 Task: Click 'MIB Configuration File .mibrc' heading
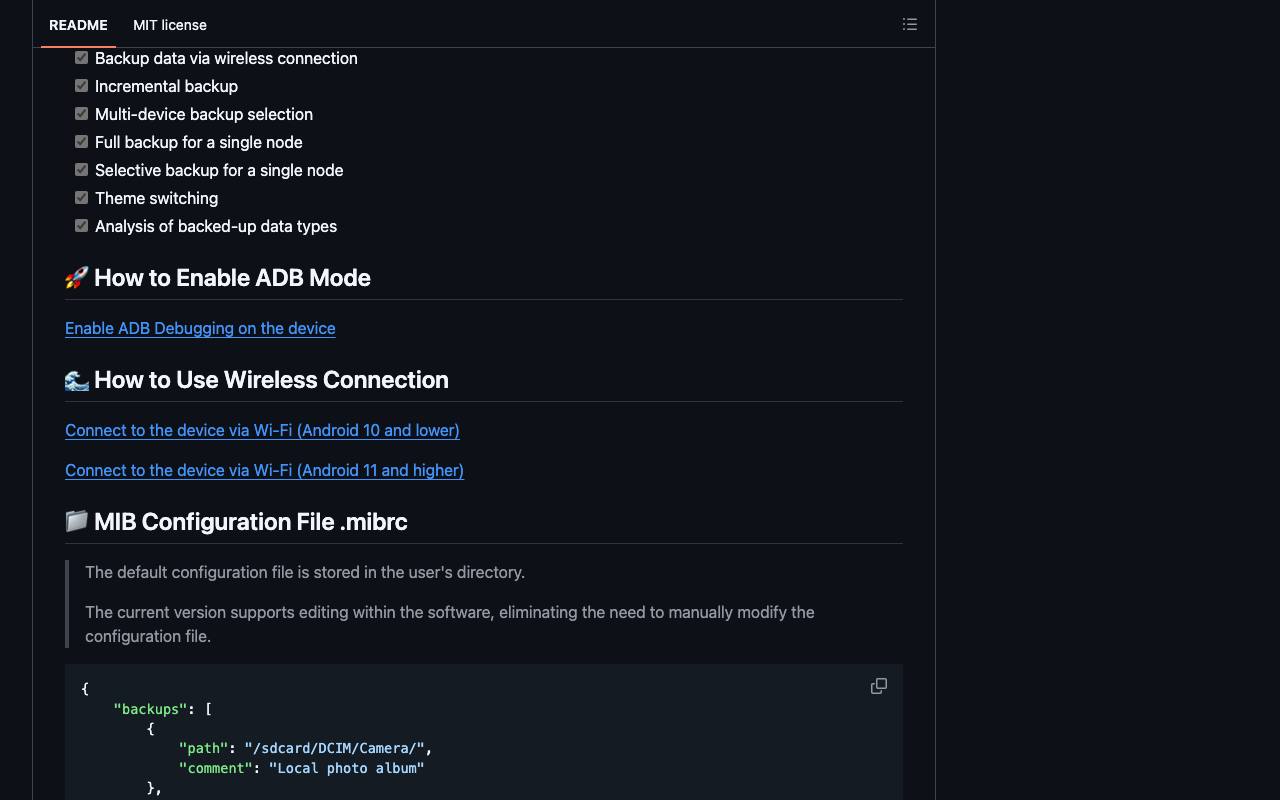click(250, 522)
